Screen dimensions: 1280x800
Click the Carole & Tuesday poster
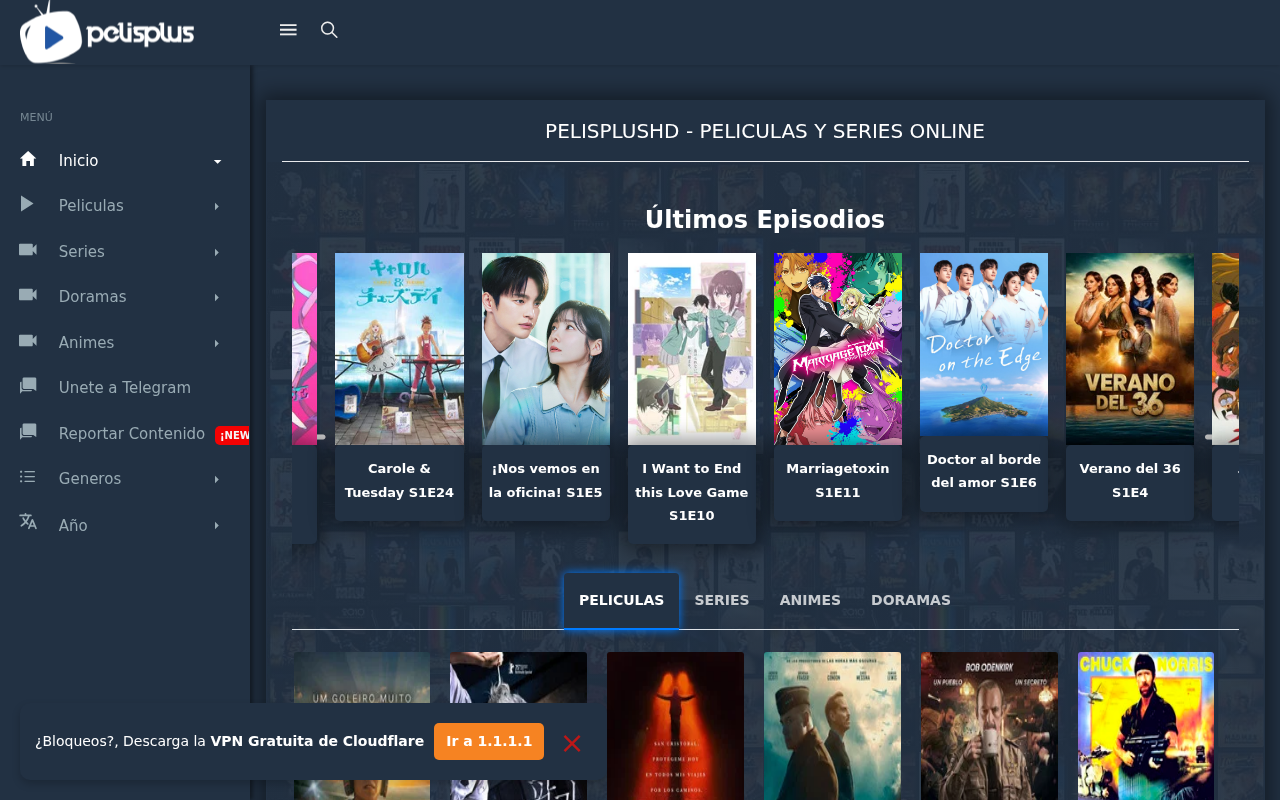click(x=399, y=349)
